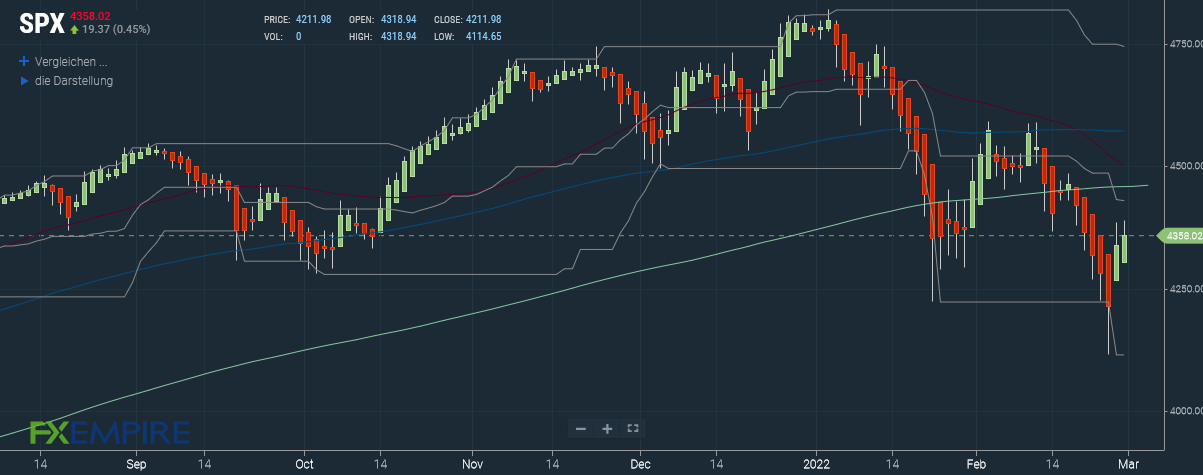Image resolution: width=1203 pixels, height=475 pixels.
Task: Click the 19.37 (0.45%) change text
Action: (x=116, y=29)
